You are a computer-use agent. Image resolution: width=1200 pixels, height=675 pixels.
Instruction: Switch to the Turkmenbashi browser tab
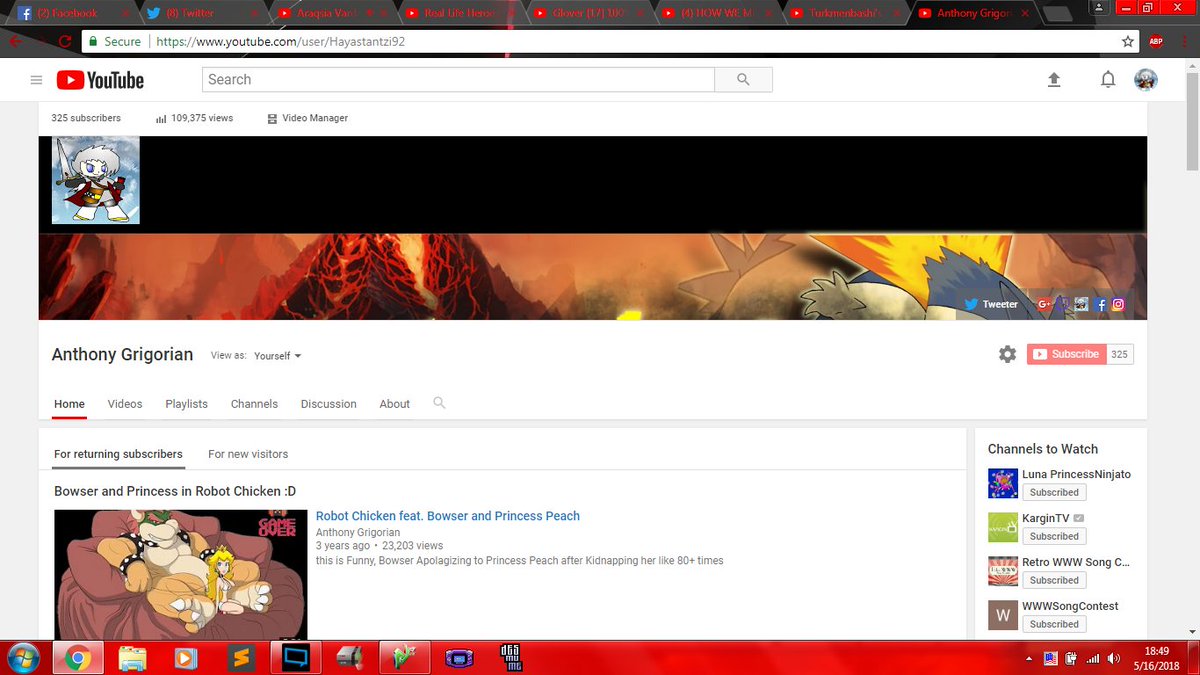tap(843, 13)
